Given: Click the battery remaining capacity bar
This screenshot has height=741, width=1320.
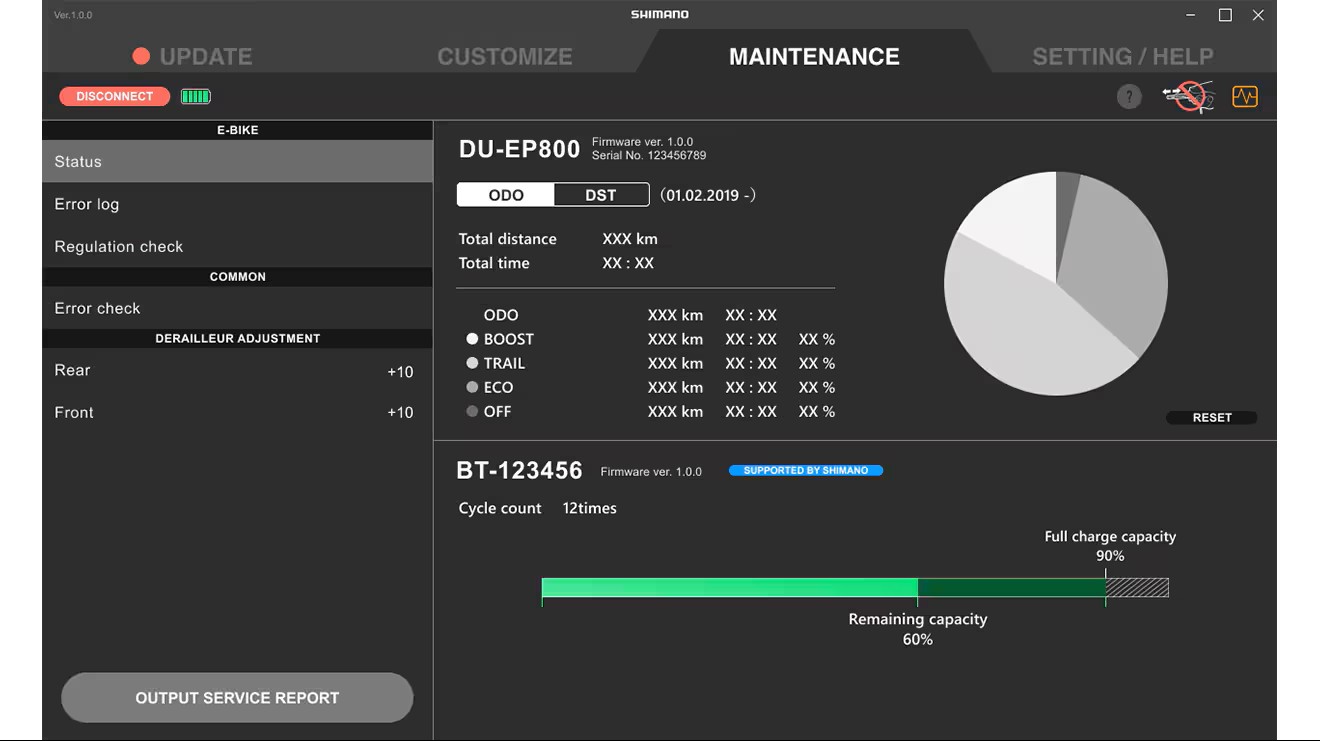Looking at the screenshot, I should click(x=729, y=588).
